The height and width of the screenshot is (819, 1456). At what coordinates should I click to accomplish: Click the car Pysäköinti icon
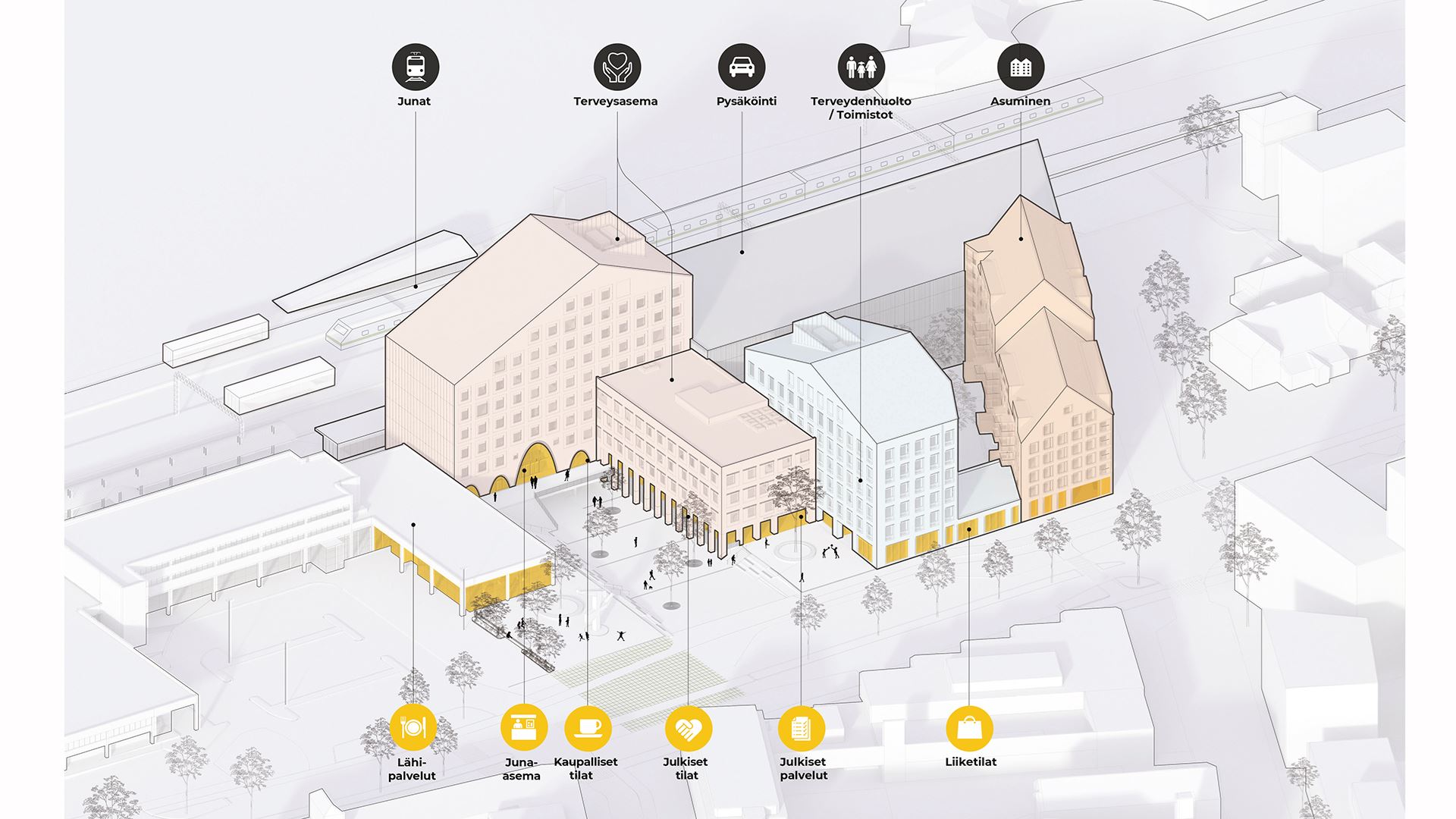[742, 67]
